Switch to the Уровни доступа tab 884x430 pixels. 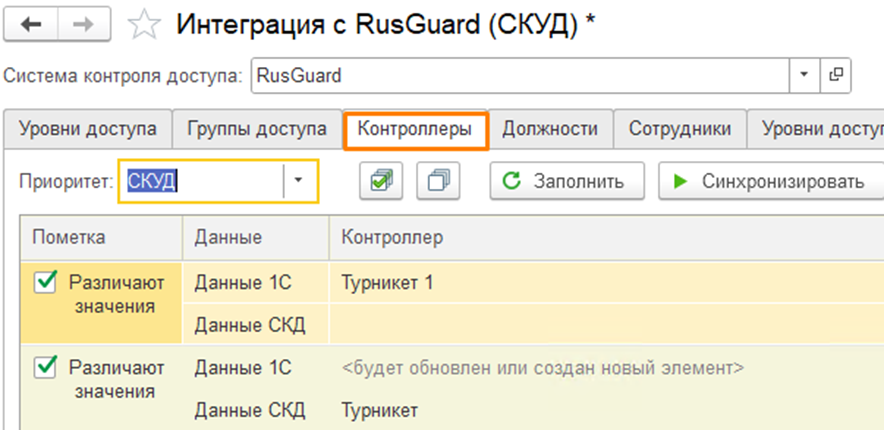(x=87, y=129)
